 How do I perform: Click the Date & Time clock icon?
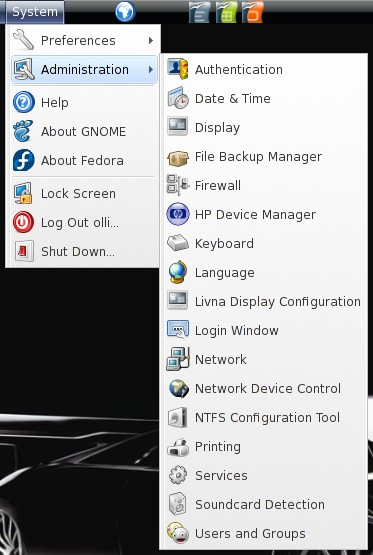(178, 98)
